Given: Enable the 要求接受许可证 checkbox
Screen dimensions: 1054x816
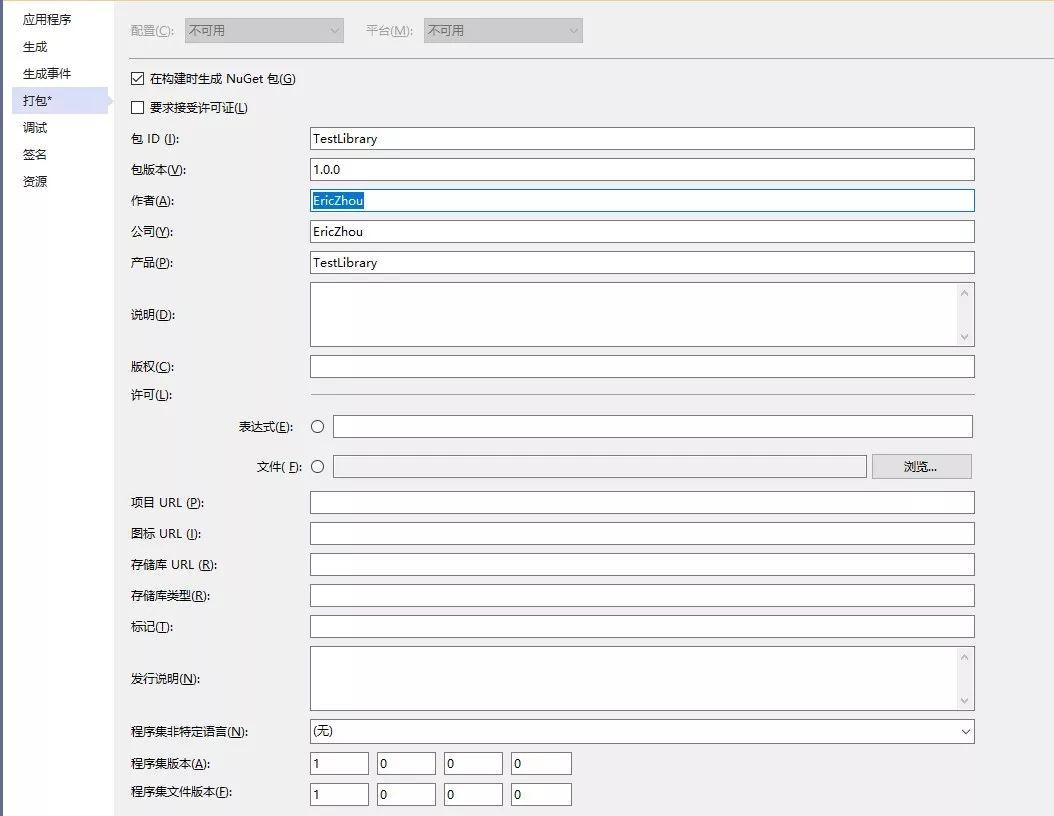Looking at the screenshot, I should coord(136,107).
